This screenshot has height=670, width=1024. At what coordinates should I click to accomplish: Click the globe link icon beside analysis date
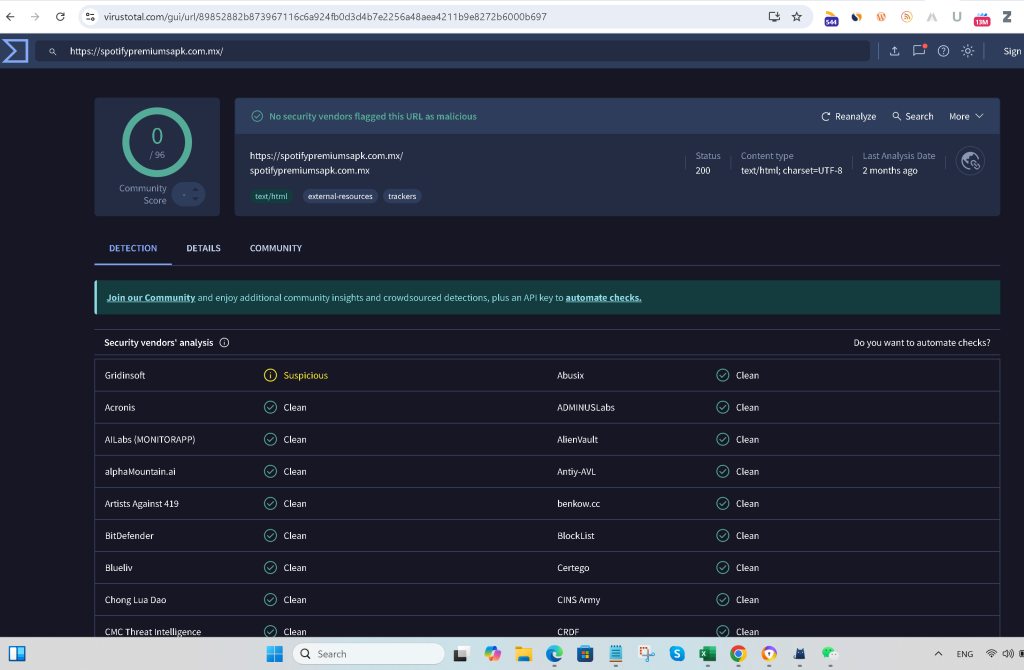[x=970, y=161]
